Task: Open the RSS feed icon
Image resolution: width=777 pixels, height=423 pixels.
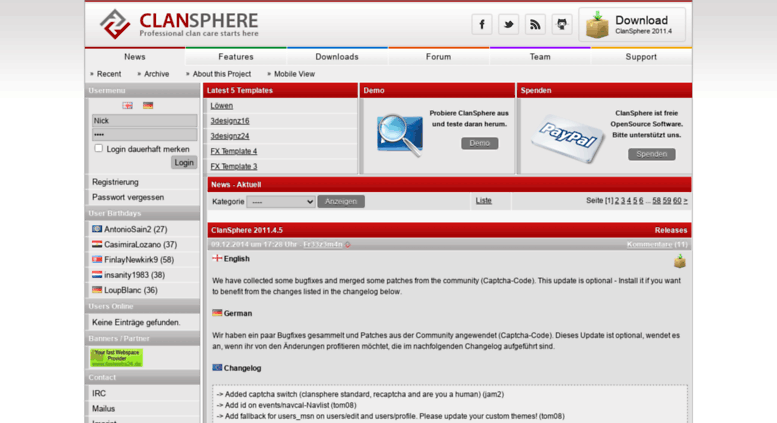Action: pos(535,24)
